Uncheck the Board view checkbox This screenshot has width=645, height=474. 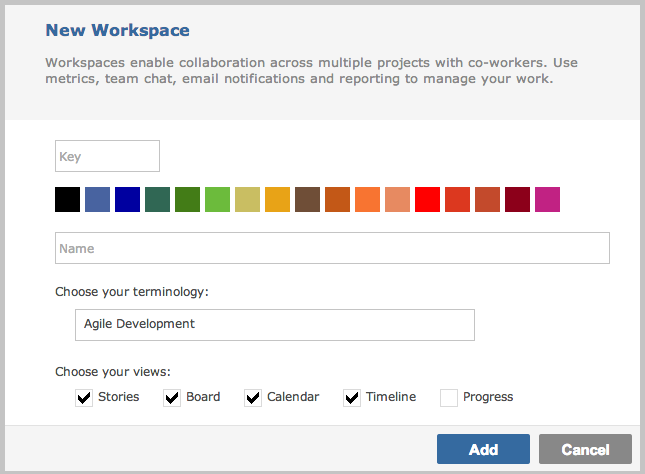[172, 398]
